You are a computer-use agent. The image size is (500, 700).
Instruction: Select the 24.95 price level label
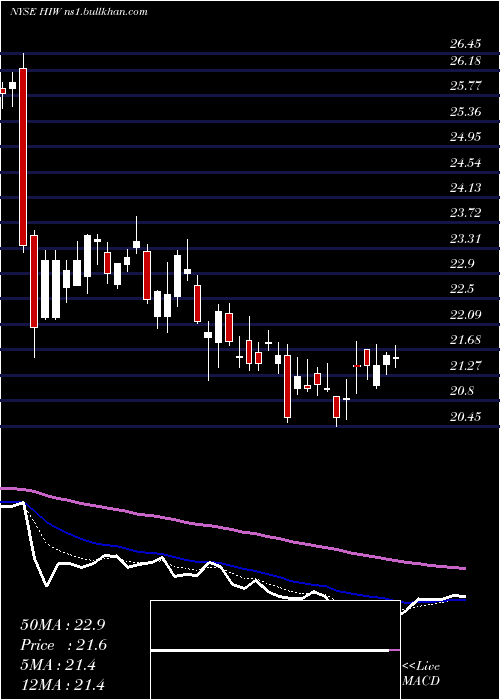[466, 137]
